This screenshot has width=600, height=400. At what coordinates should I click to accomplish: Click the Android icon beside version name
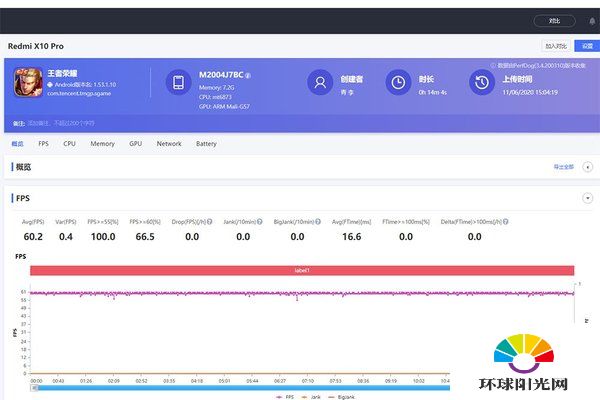(x=50, y=85)
